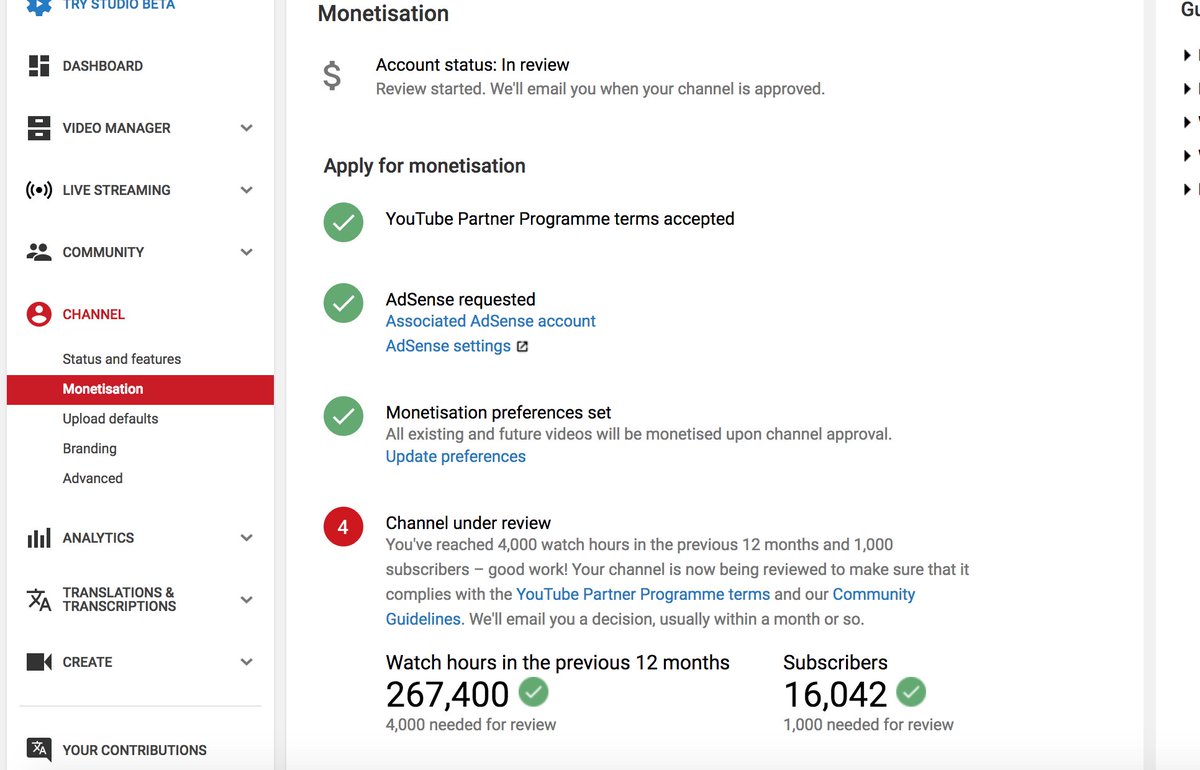Click the 16,042 subscribers value
Image resolution: width=1200 pixels, height=770 pixels.
(x=835, y=694)
